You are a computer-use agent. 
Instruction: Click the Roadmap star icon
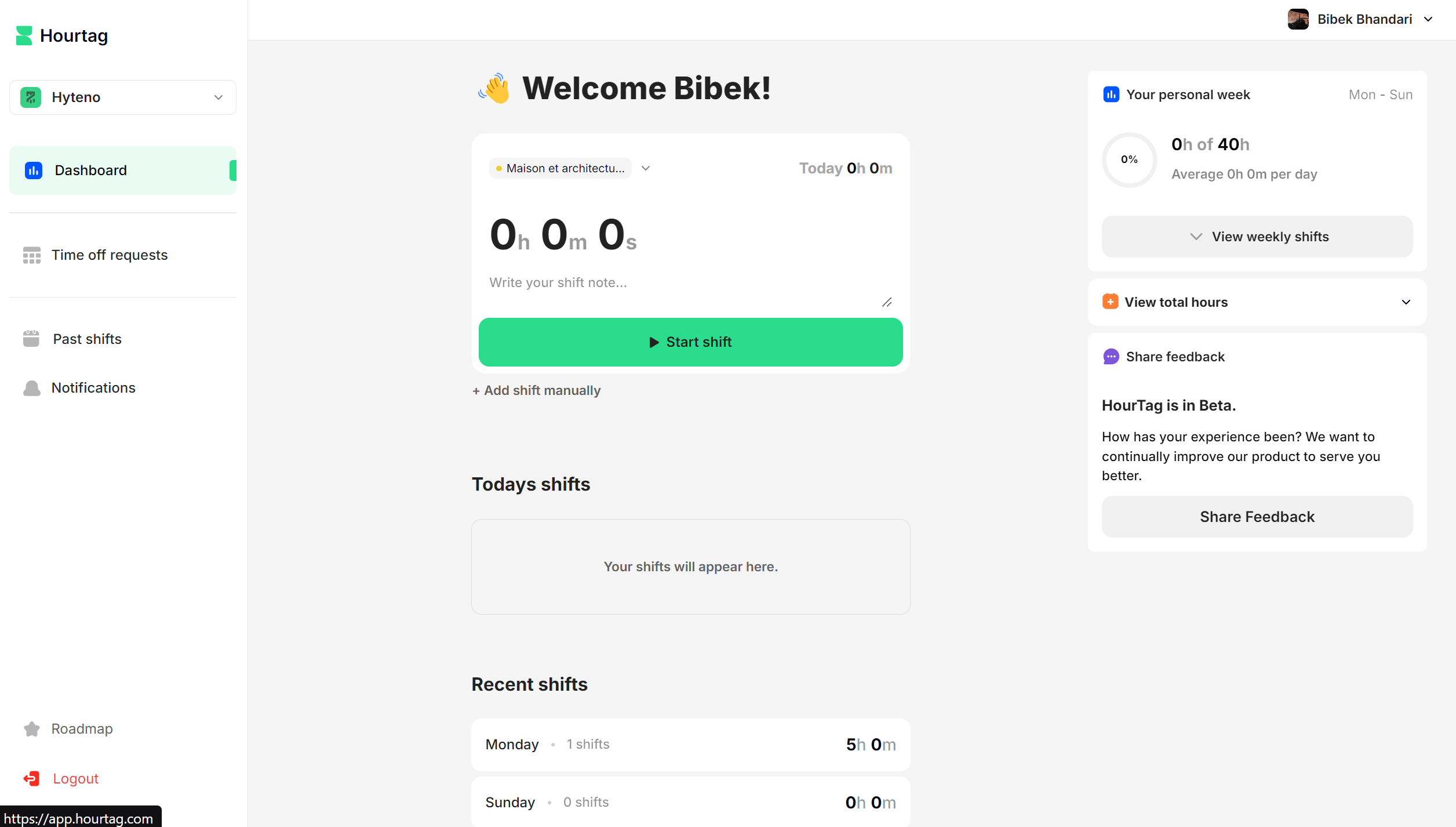pos(32,729)
